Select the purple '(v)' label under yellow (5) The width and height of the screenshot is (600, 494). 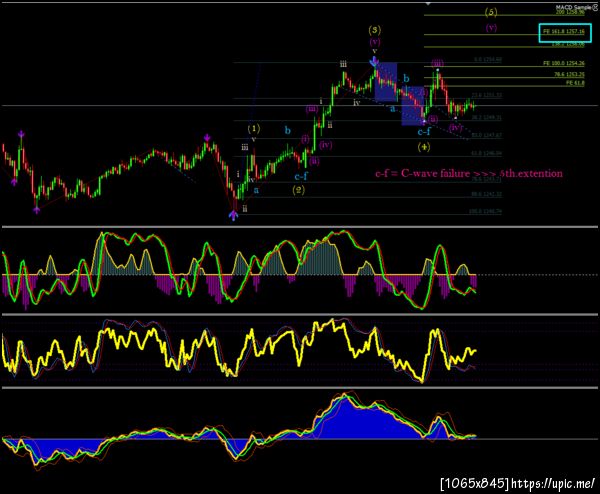pos(491,28)
